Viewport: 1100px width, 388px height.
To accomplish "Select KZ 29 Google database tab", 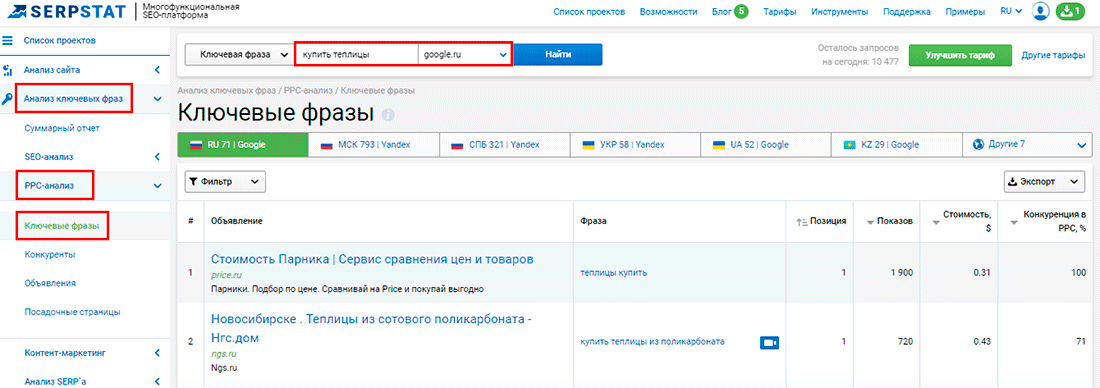I will [897, 145].
